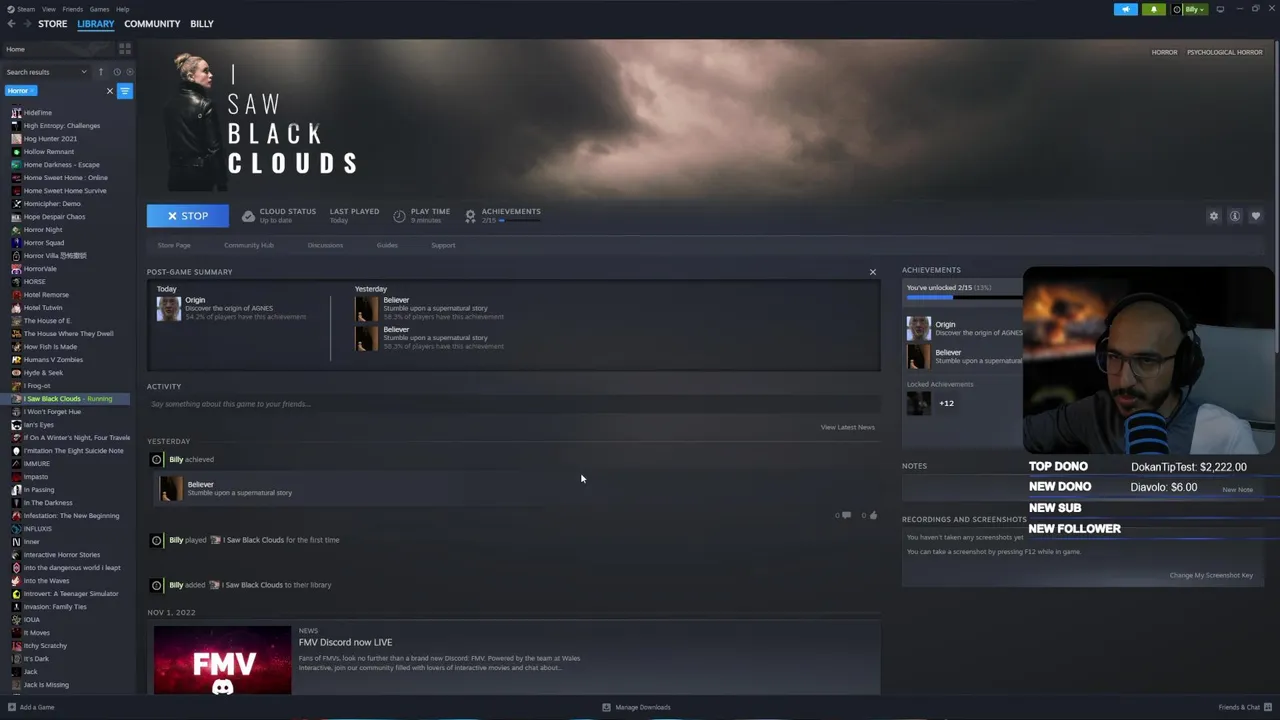Image resolution: width=1280 pixels, height=720 pixels.
Task: Close the Post-Game Summary panel
Action: point(872,272)
